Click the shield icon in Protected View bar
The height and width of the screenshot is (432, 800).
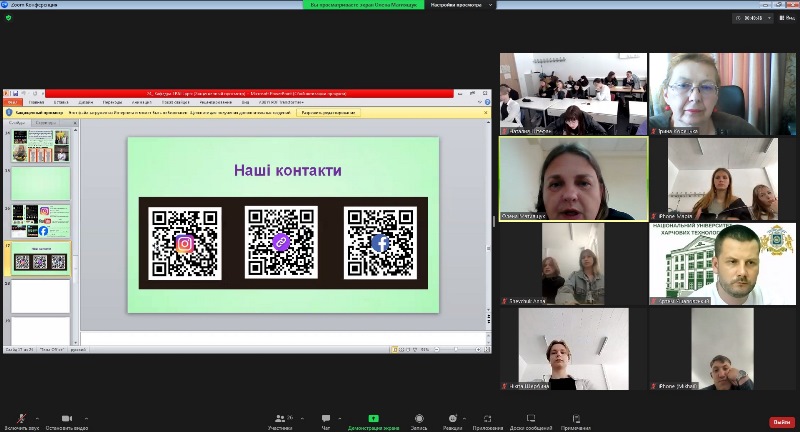[x=9, y=112]
